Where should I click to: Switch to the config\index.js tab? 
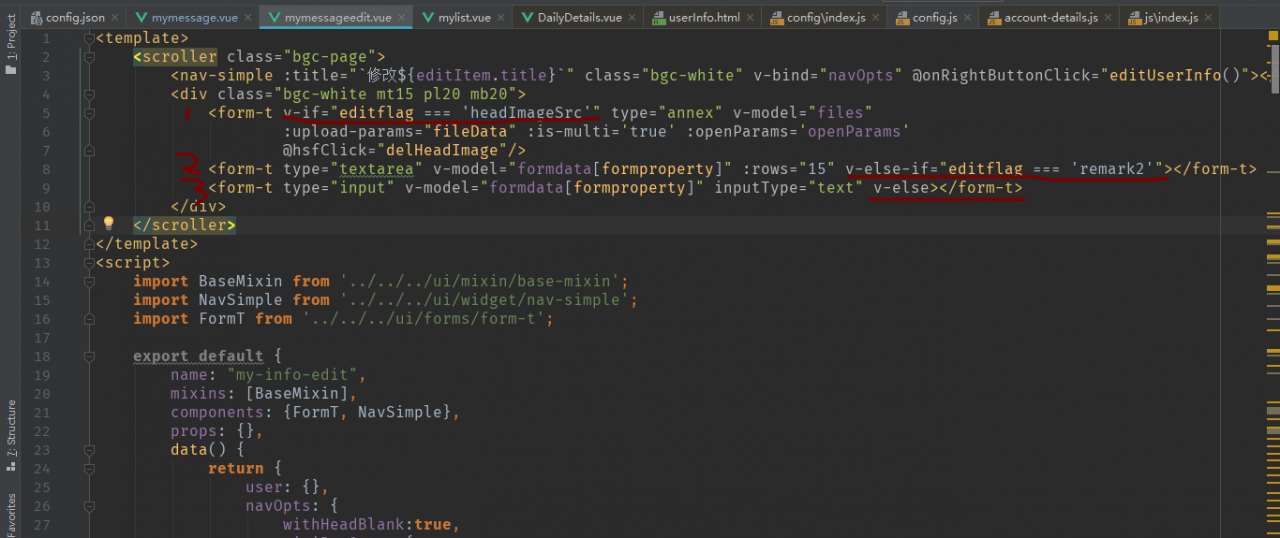pyautogui.click(x=826, y=18)
